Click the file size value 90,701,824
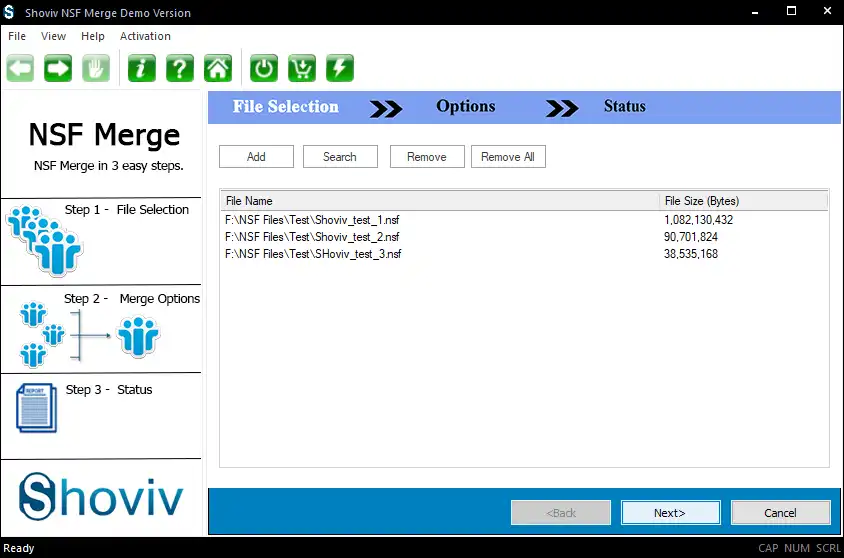Screen dimensions: 844x558 pos(691,237)
